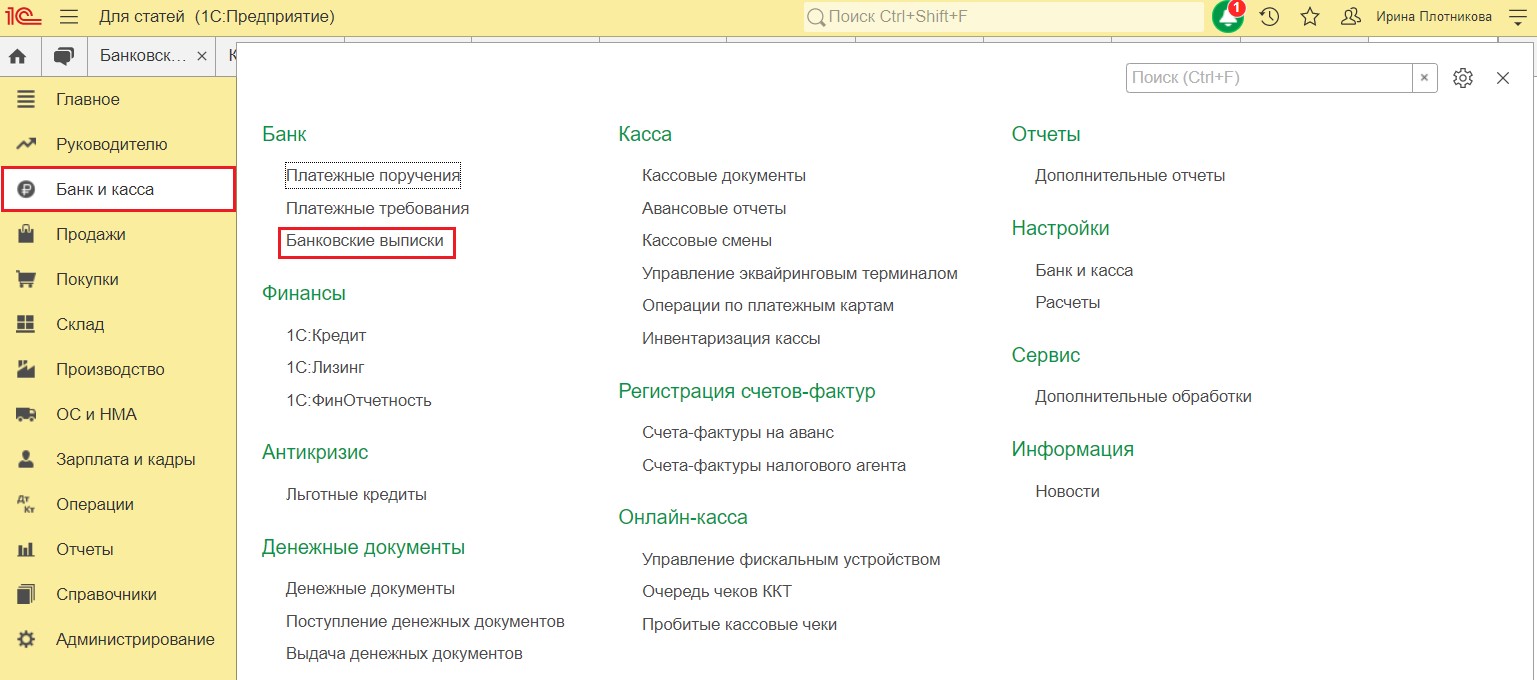Open 1С:ФинОтчетность link

pos(359,400)
